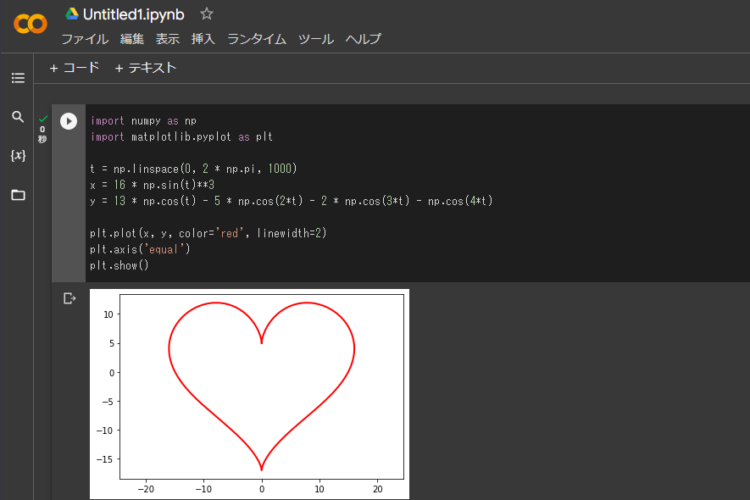Click the plt.show() line
This screenshot has width=750, height=500.
120,265
